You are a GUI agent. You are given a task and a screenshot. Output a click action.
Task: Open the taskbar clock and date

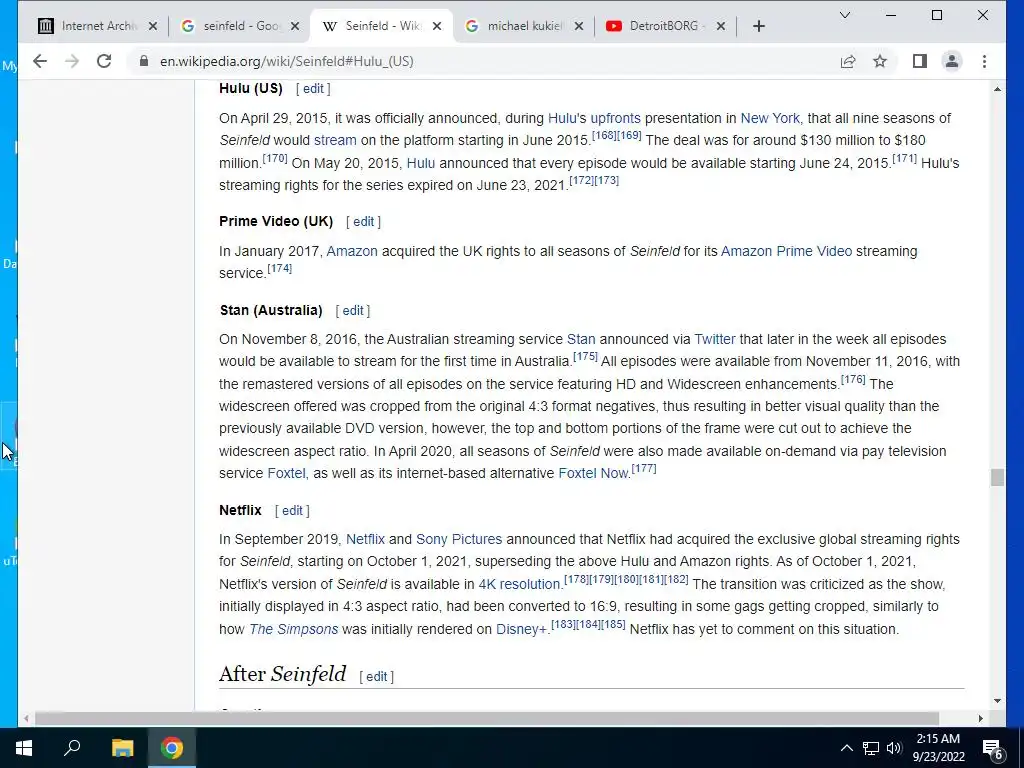[x=938, y=748]
